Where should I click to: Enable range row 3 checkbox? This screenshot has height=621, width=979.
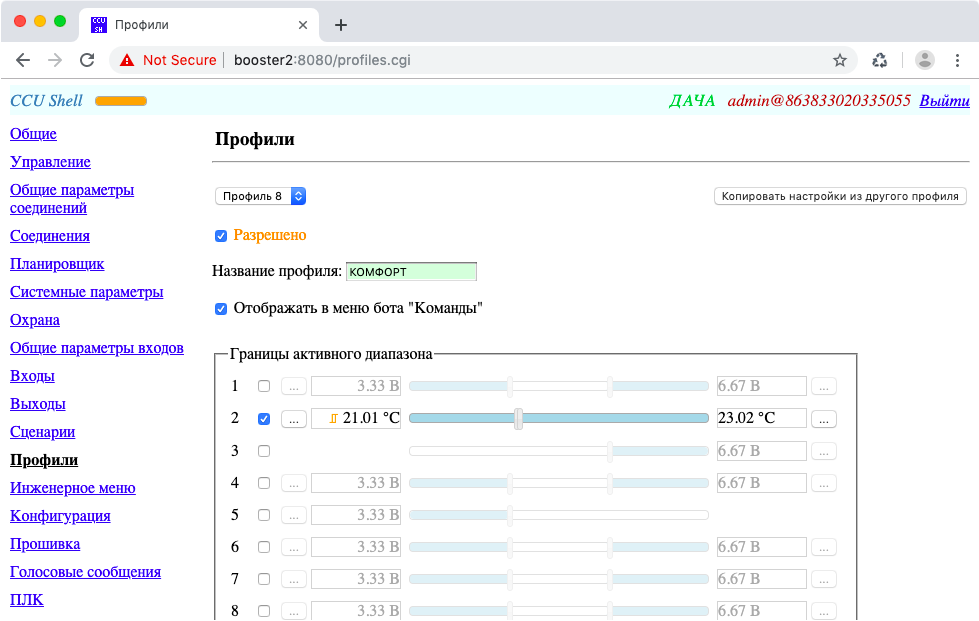point(264,451)
